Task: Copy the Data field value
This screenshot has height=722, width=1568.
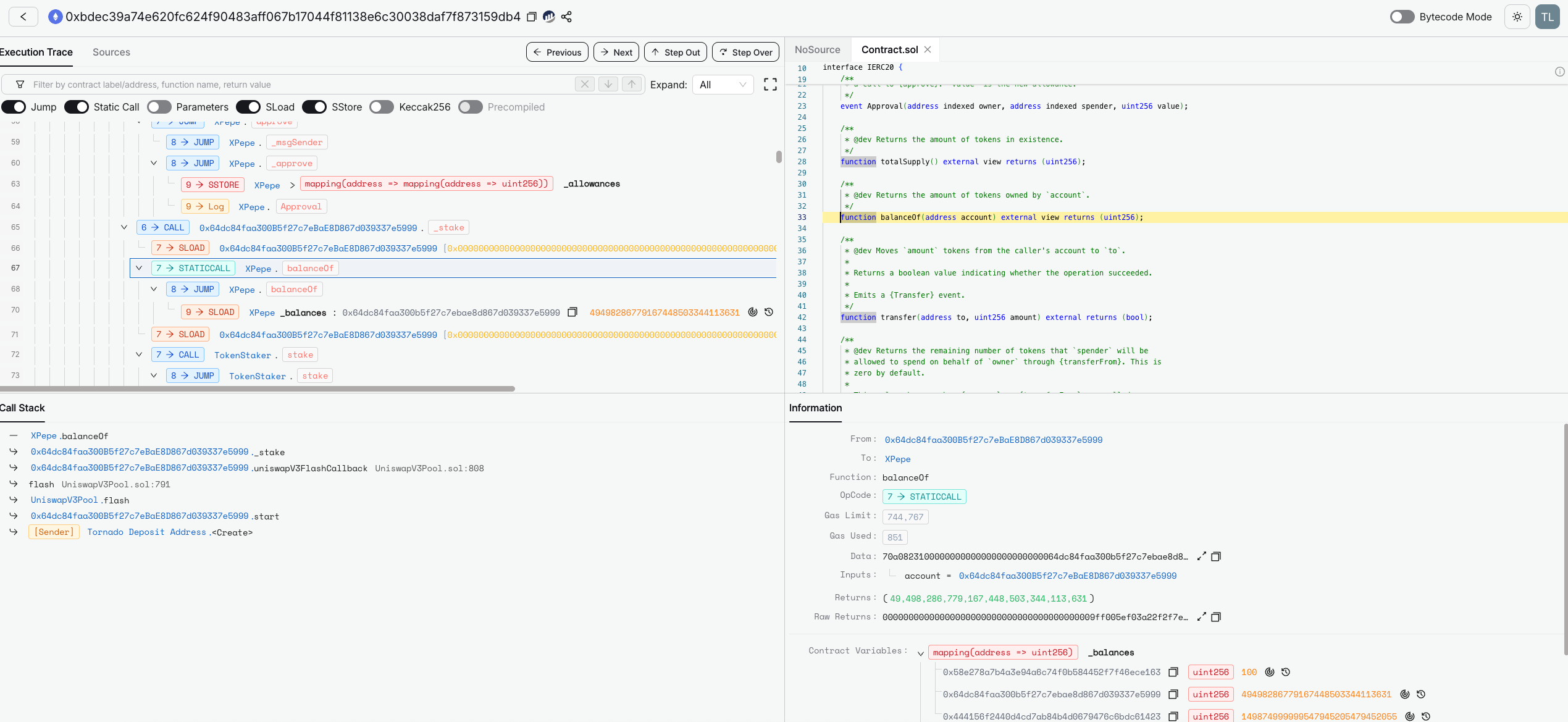Action: coord(1215,556)
